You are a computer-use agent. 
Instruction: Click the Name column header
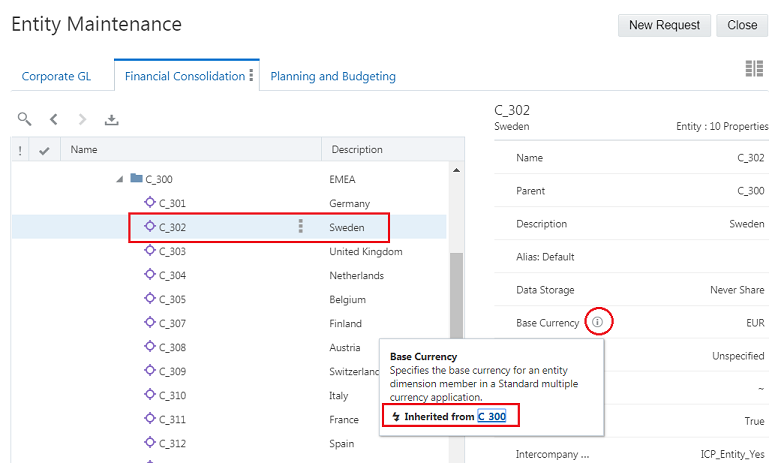click(84, 150)
